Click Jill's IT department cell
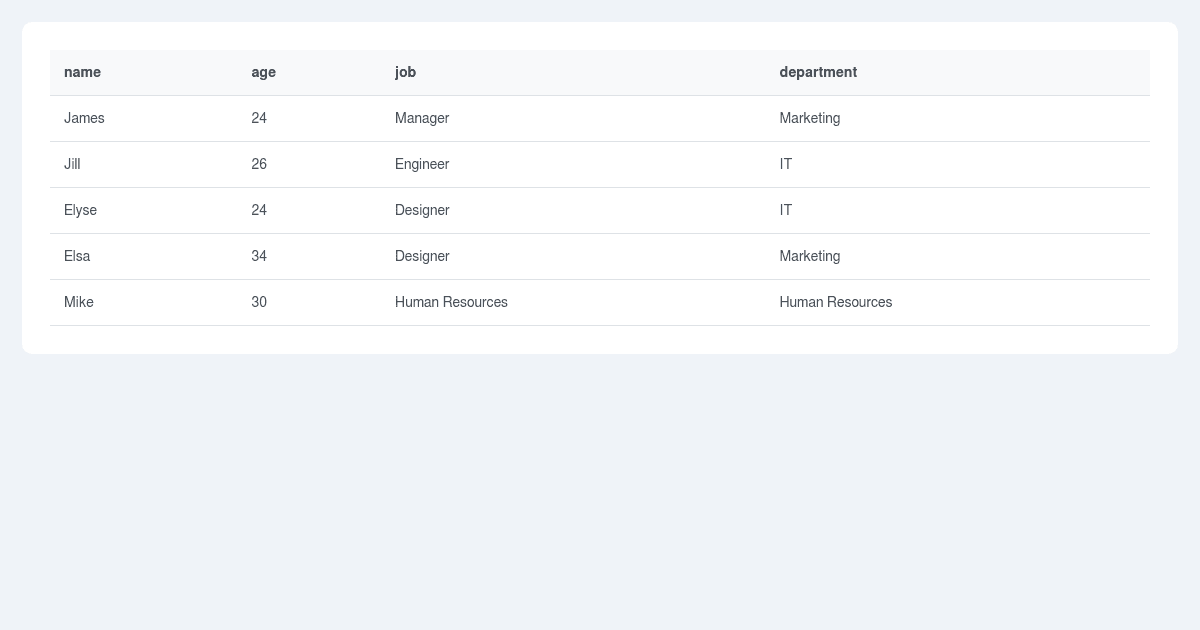Screen dimensions: 1200x630 coord(958,164)
